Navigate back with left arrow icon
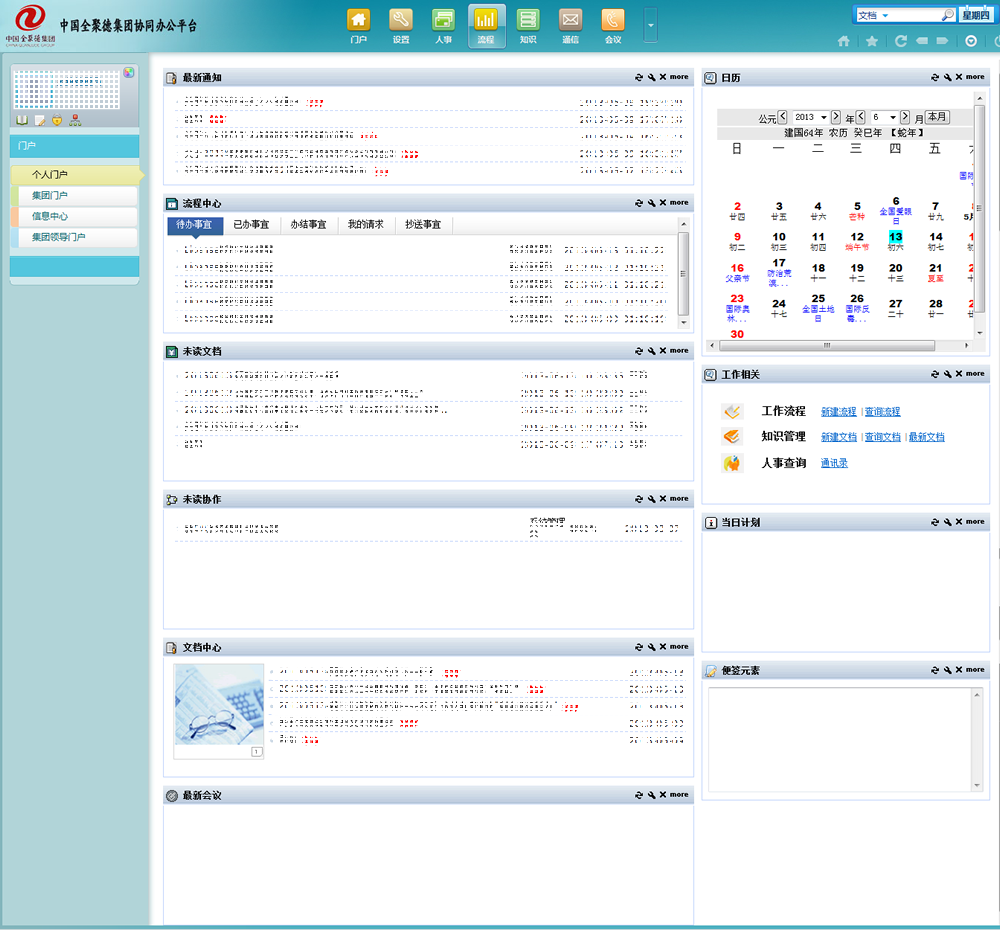The height and width of the screenshot is (930, 1000). tap(922, 41)
